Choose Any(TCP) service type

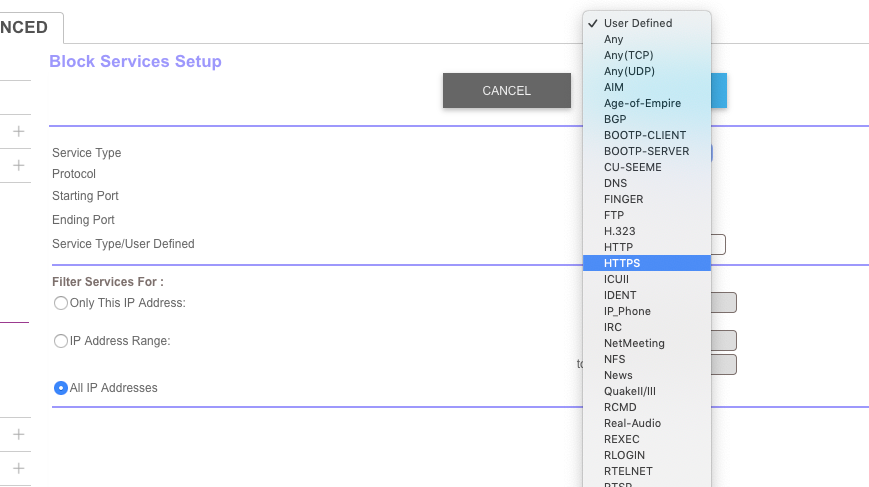(628, 55)
